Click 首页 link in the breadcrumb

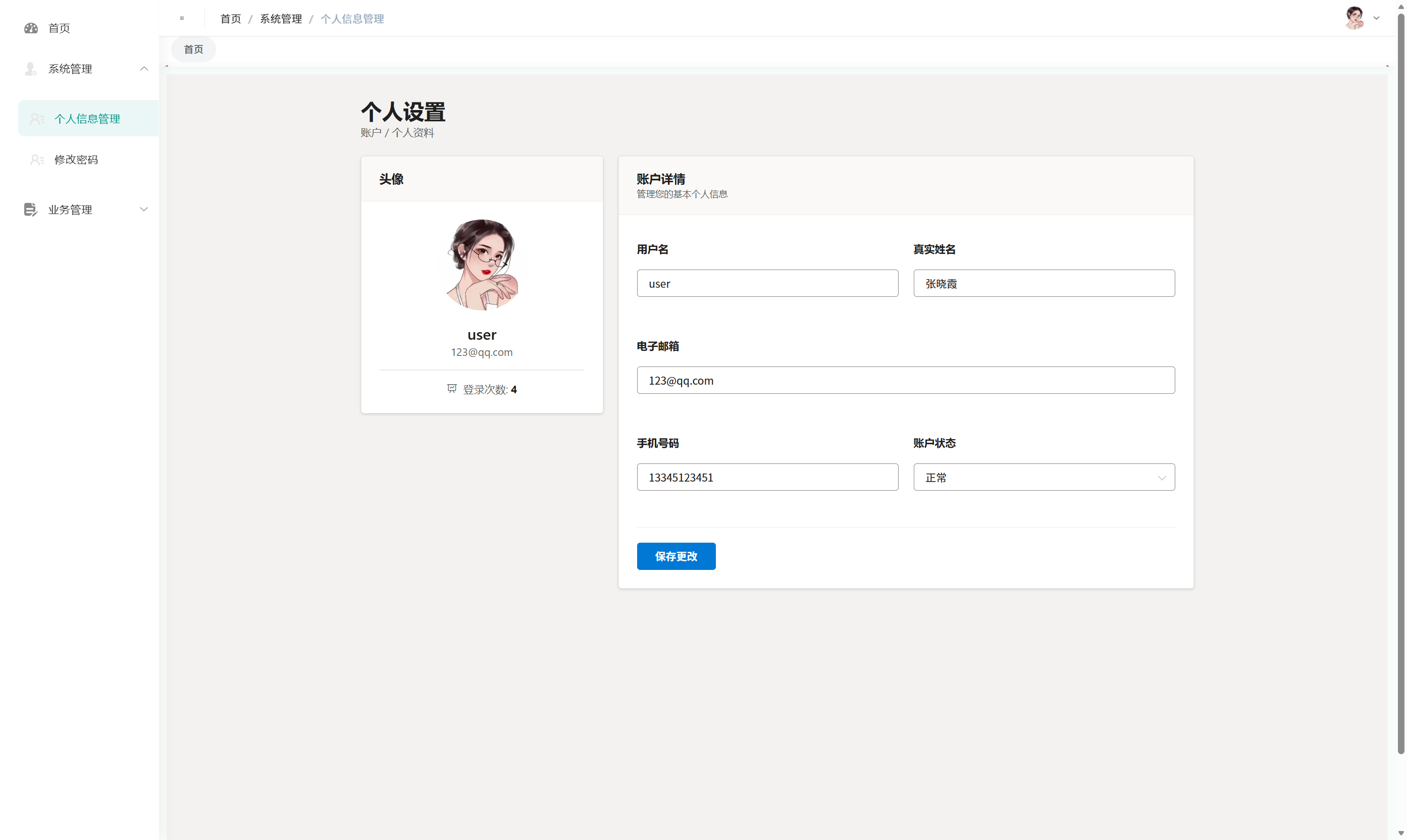point(230,18)
